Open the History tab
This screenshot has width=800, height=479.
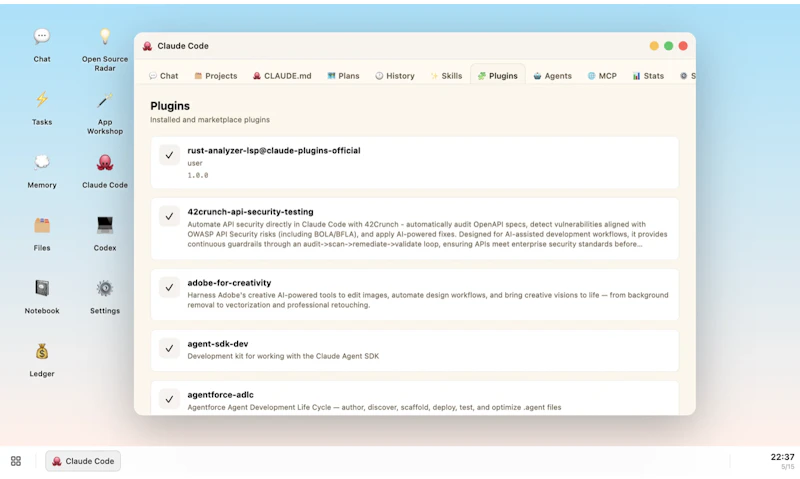(x=395, y=75)
